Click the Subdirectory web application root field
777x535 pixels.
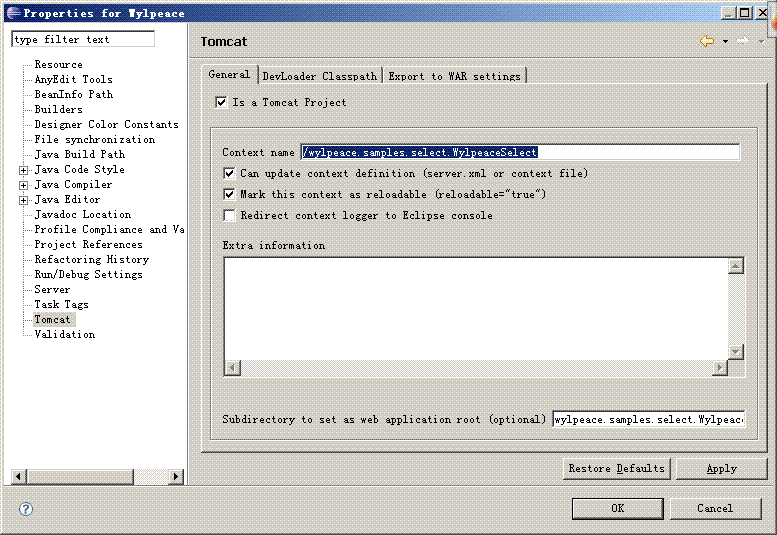pyautogui.click(x=649, y=420)
